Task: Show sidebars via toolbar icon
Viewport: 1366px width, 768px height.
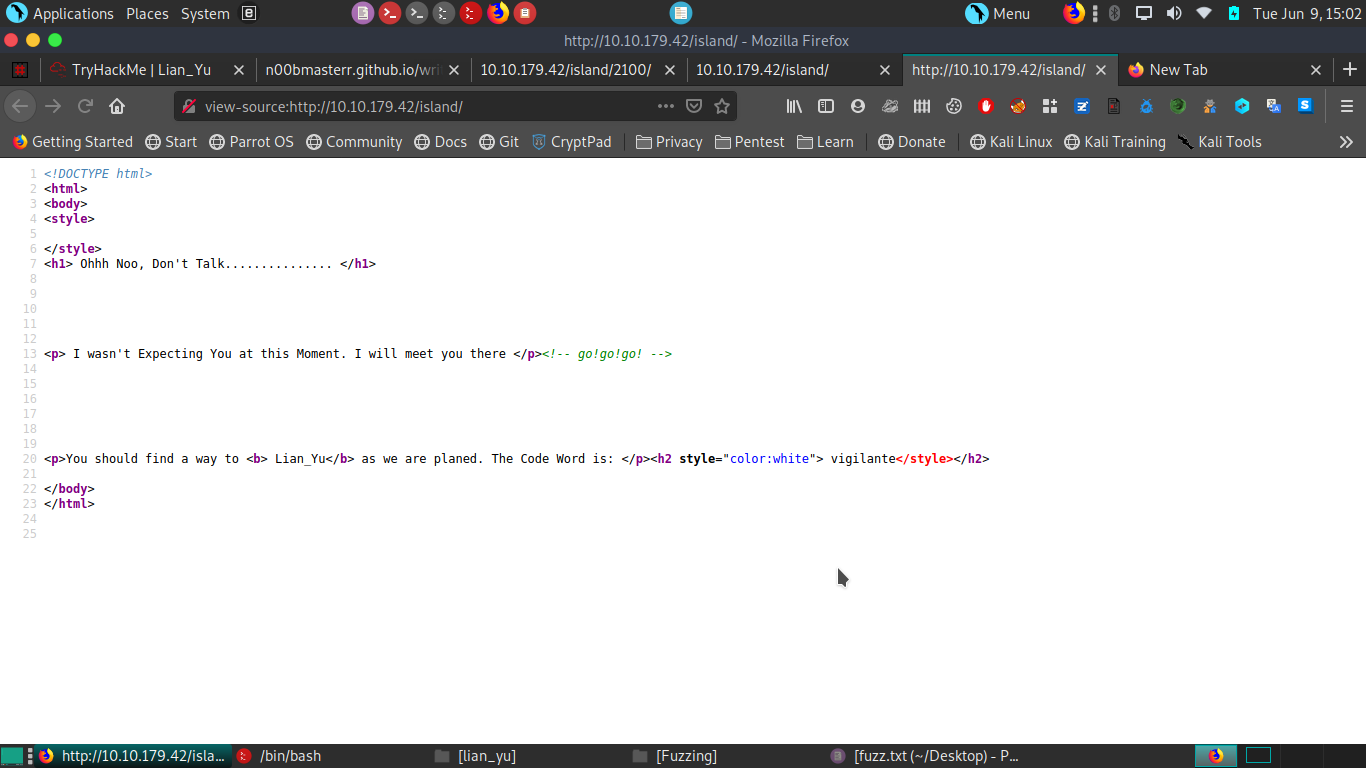Action: point(826,106)
